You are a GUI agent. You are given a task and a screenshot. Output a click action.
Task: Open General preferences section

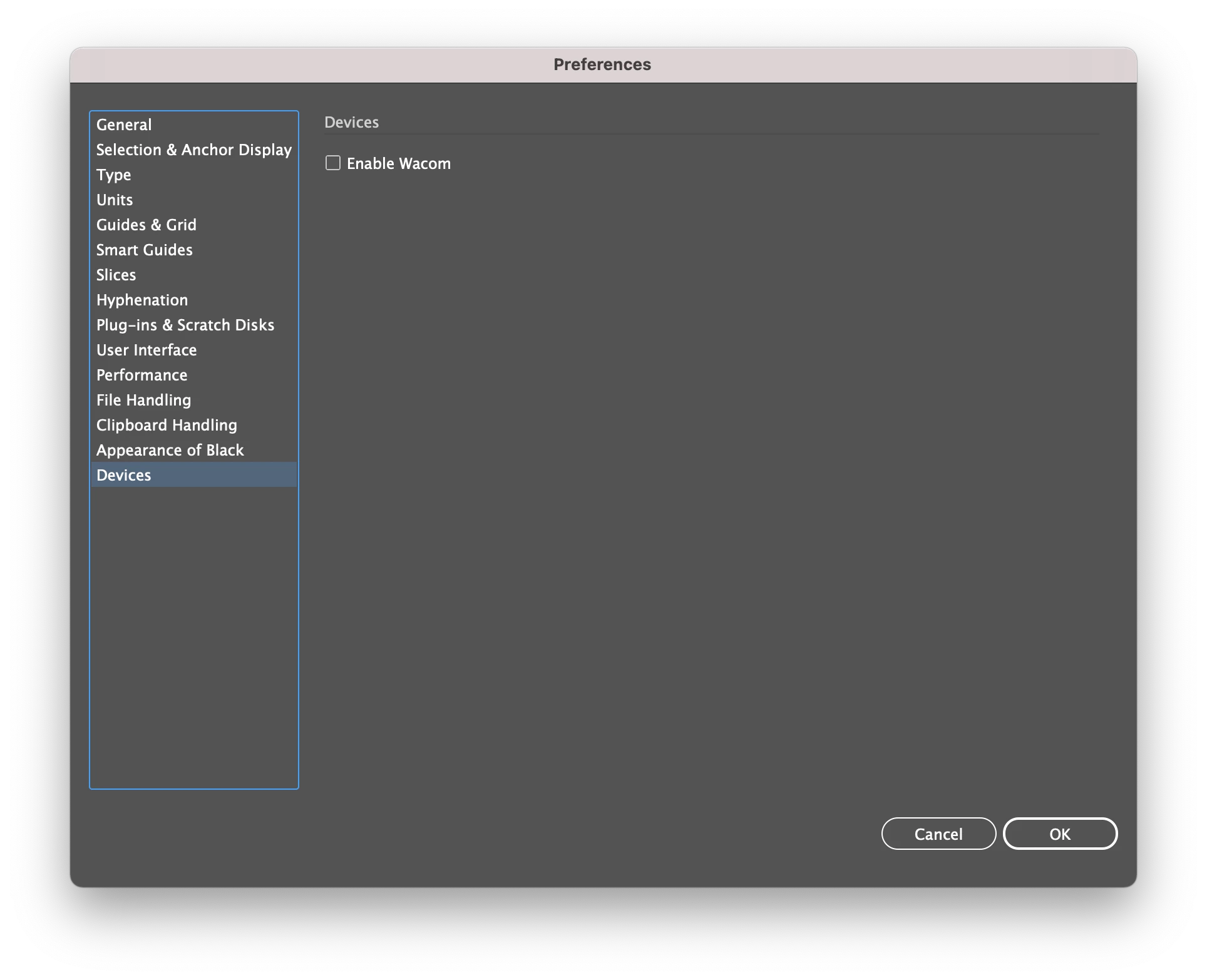tap(124, 125)
